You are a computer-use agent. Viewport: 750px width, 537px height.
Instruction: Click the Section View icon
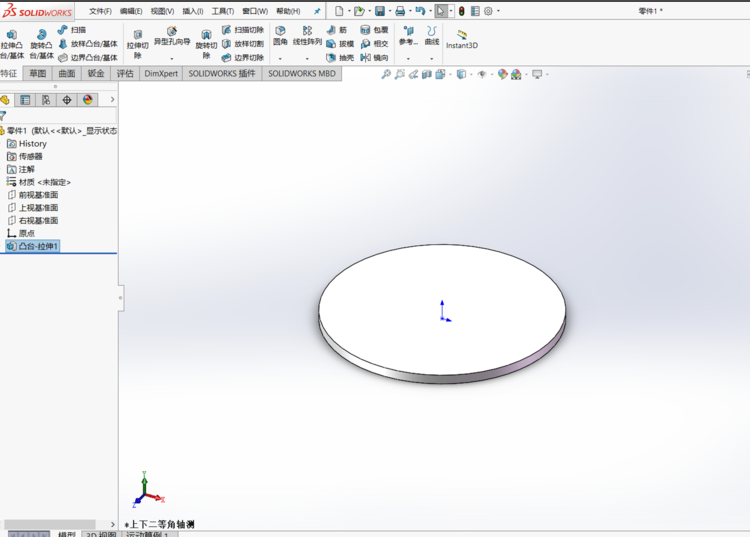[x=427, y=74]
